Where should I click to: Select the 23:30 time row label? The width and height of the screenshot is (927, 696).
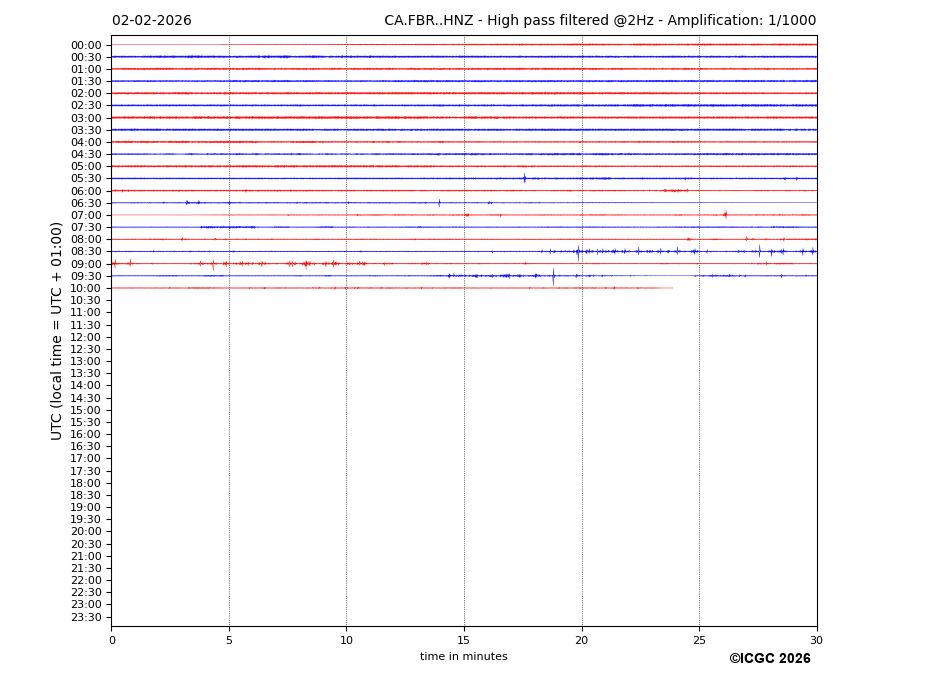pyautogui.click(x=86, y=617)
